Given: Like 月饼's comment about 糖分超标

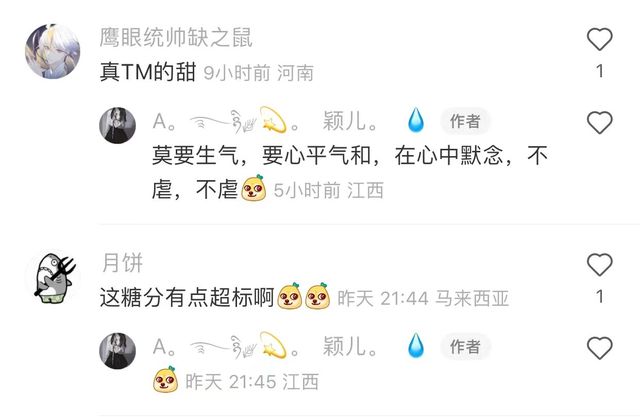Looking at the screenshot, I should (600, 265).
